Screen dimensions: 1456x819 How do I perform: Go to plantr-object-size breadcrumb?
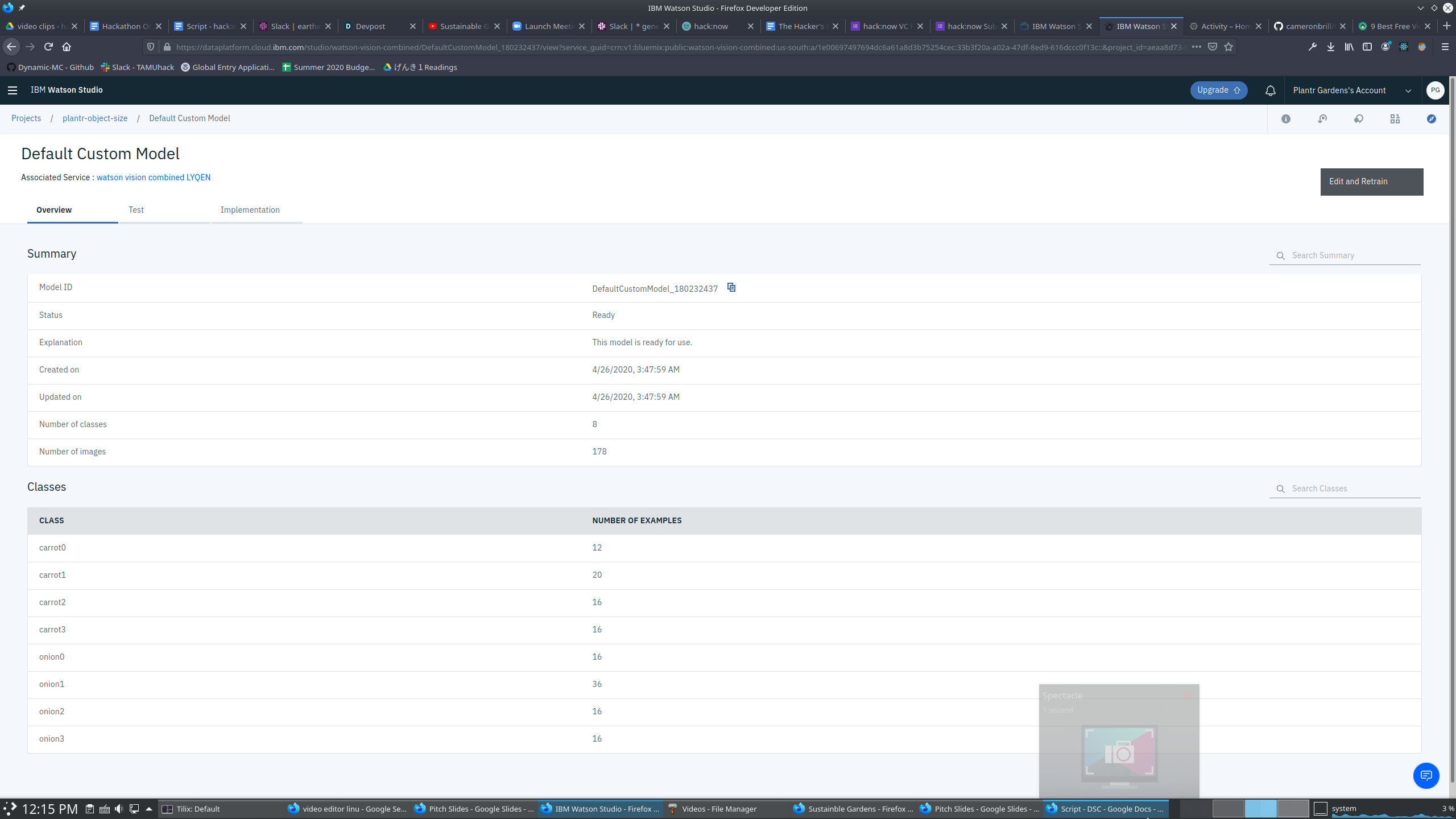coord(95,118)
